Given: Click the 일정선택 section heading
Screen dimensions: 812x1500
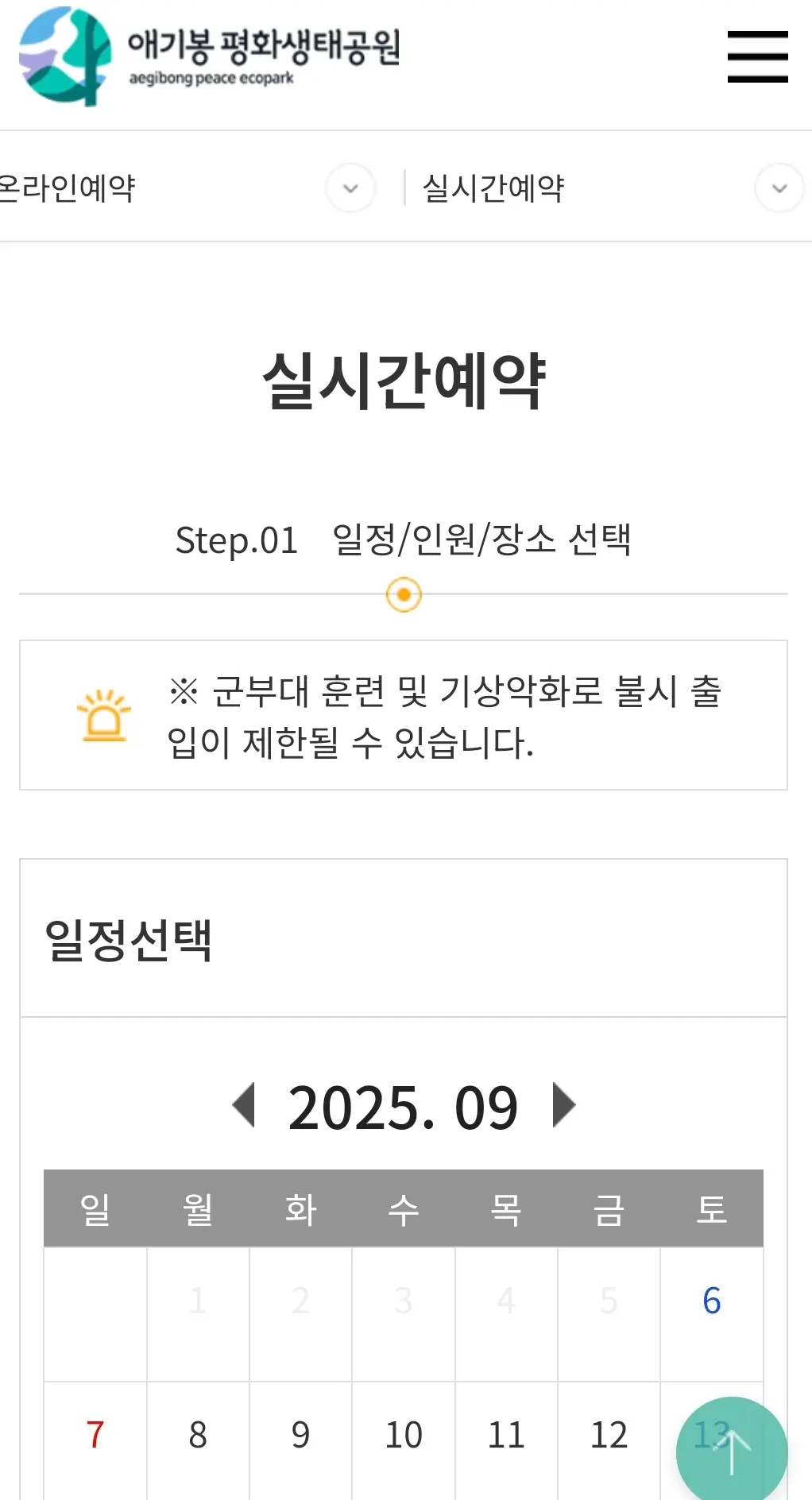Looking at the screenshot, I should (x=130, y=941).
